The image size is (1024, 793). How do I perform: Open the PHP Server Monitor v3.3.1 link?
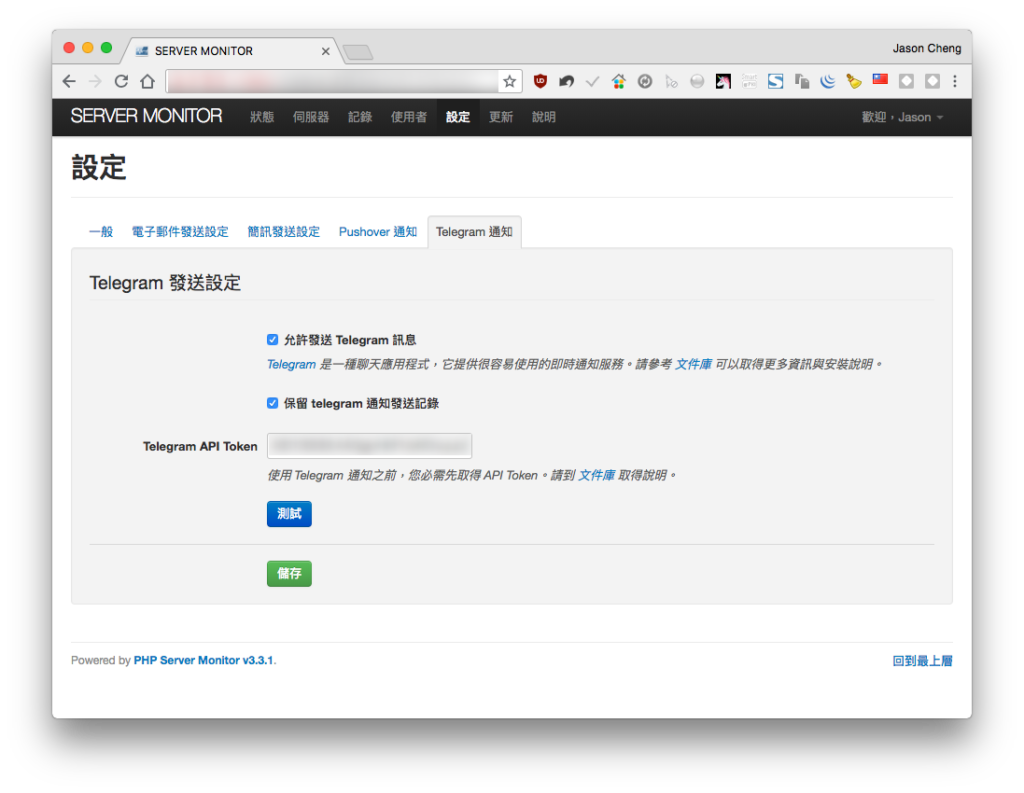[x=204, y=660]
